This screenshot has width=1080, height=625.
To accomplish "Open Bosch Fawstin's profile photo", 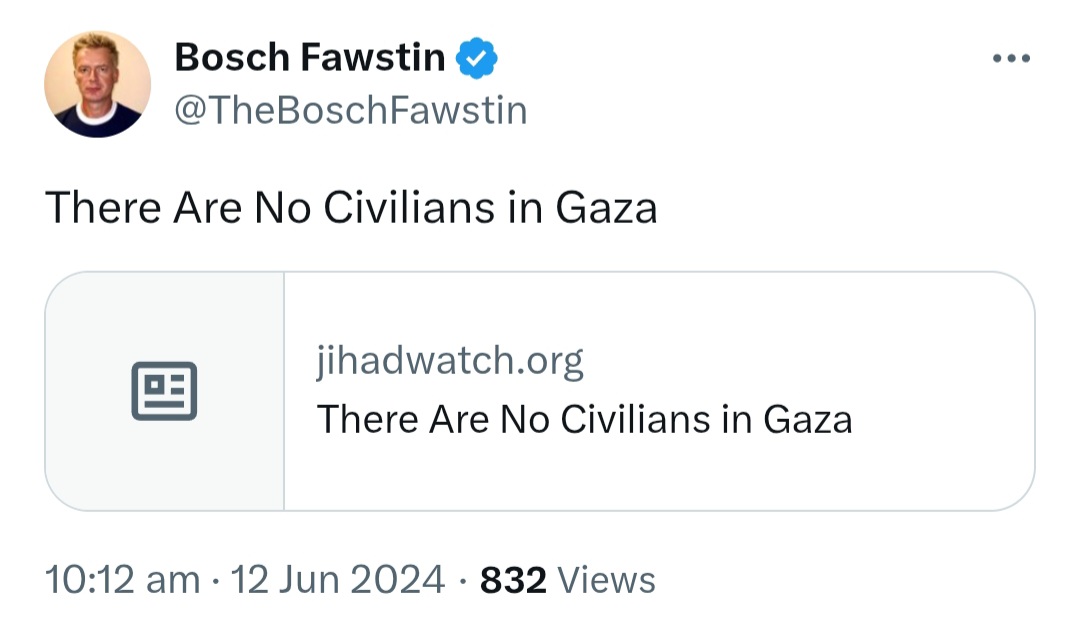I will (x=97, y=84).
